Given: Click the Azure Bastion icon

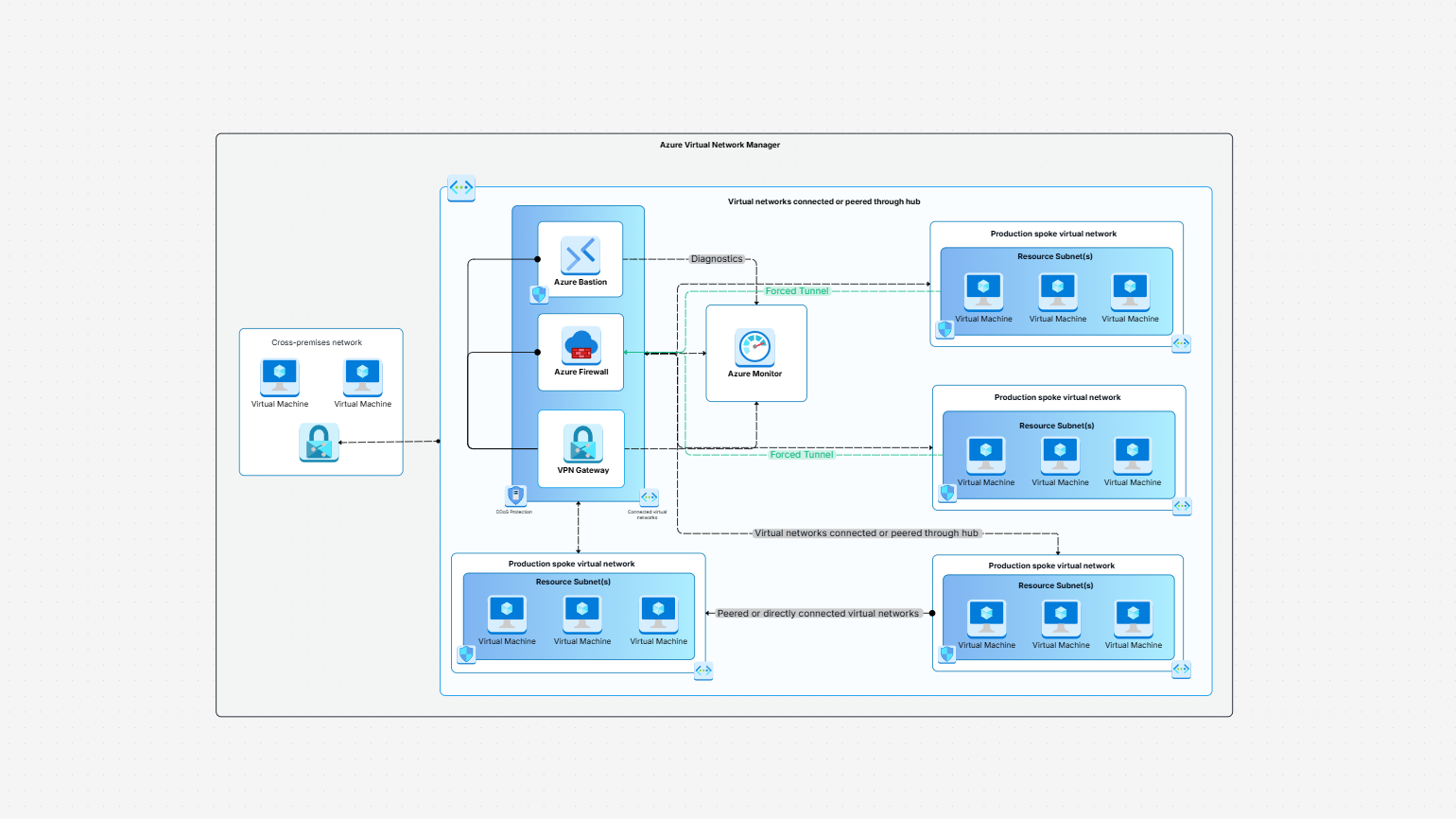Looking at the screenshot, I should tap(581, 255).
